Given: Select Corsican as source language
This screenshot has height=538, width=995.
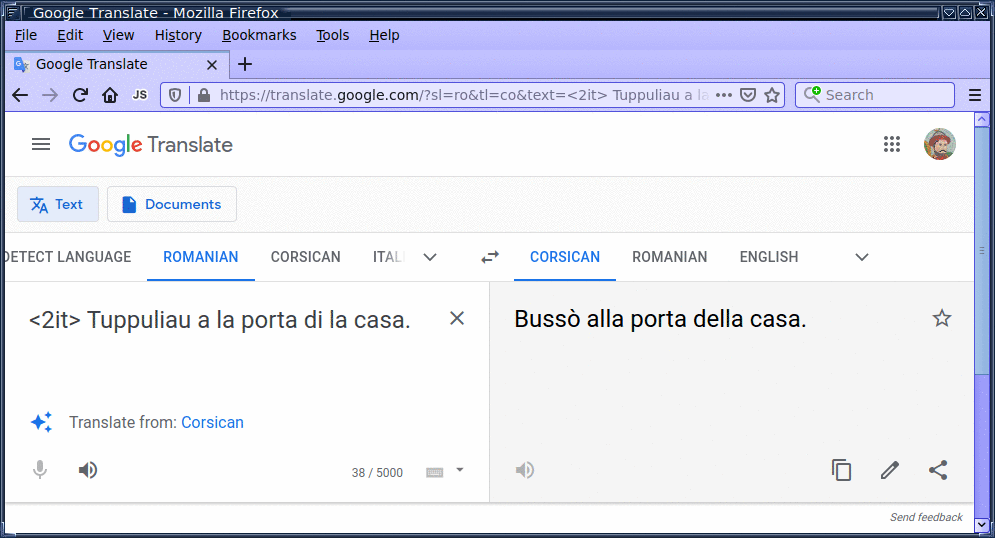Looking at the screenshot, I should (x=306, y=257).
